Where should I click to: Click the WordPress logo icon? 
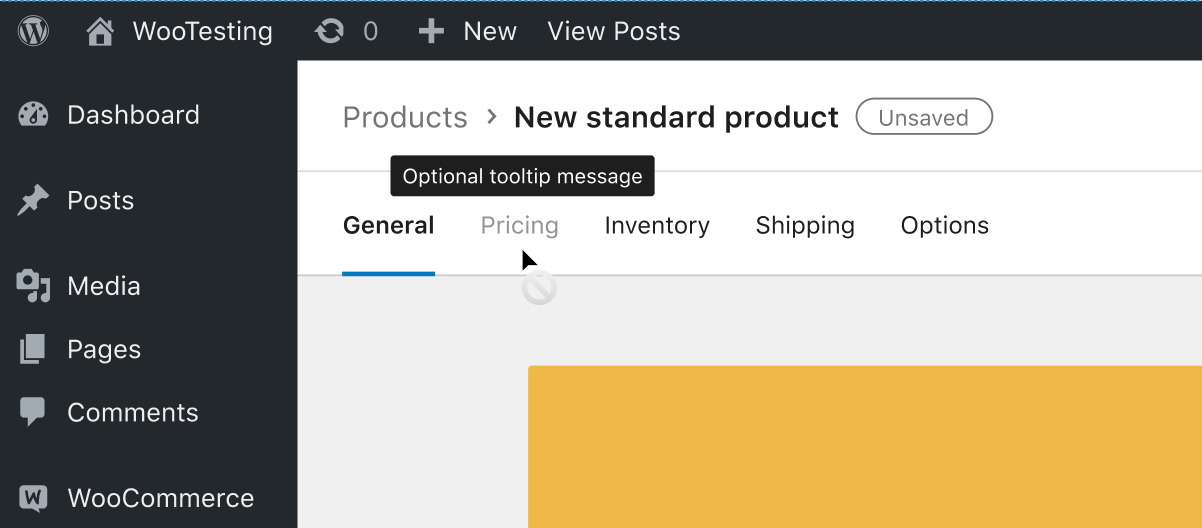click(33, 31)
